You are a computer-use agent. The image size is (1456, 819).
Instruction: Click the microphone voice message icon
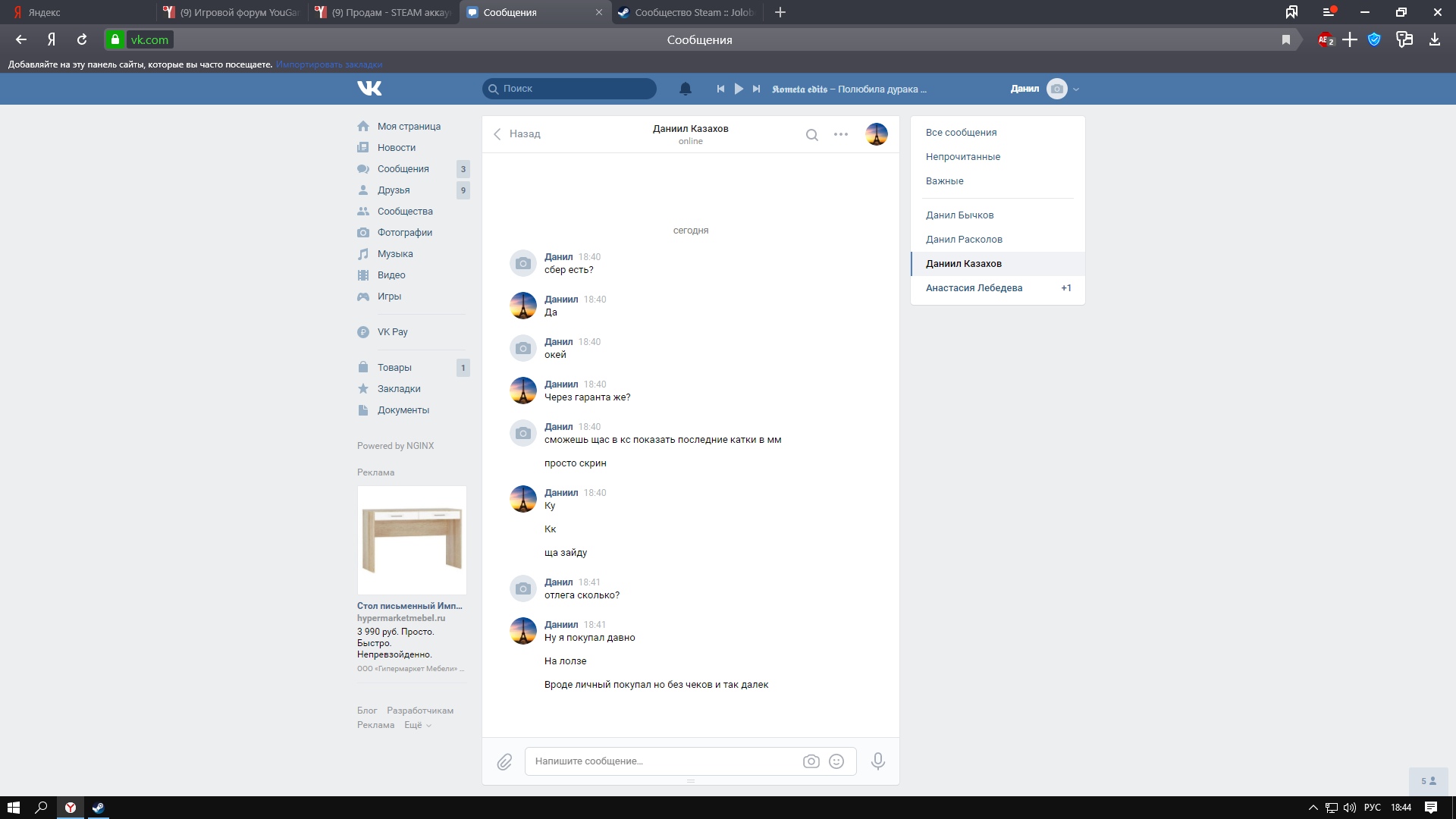click(x=877, y=761)
